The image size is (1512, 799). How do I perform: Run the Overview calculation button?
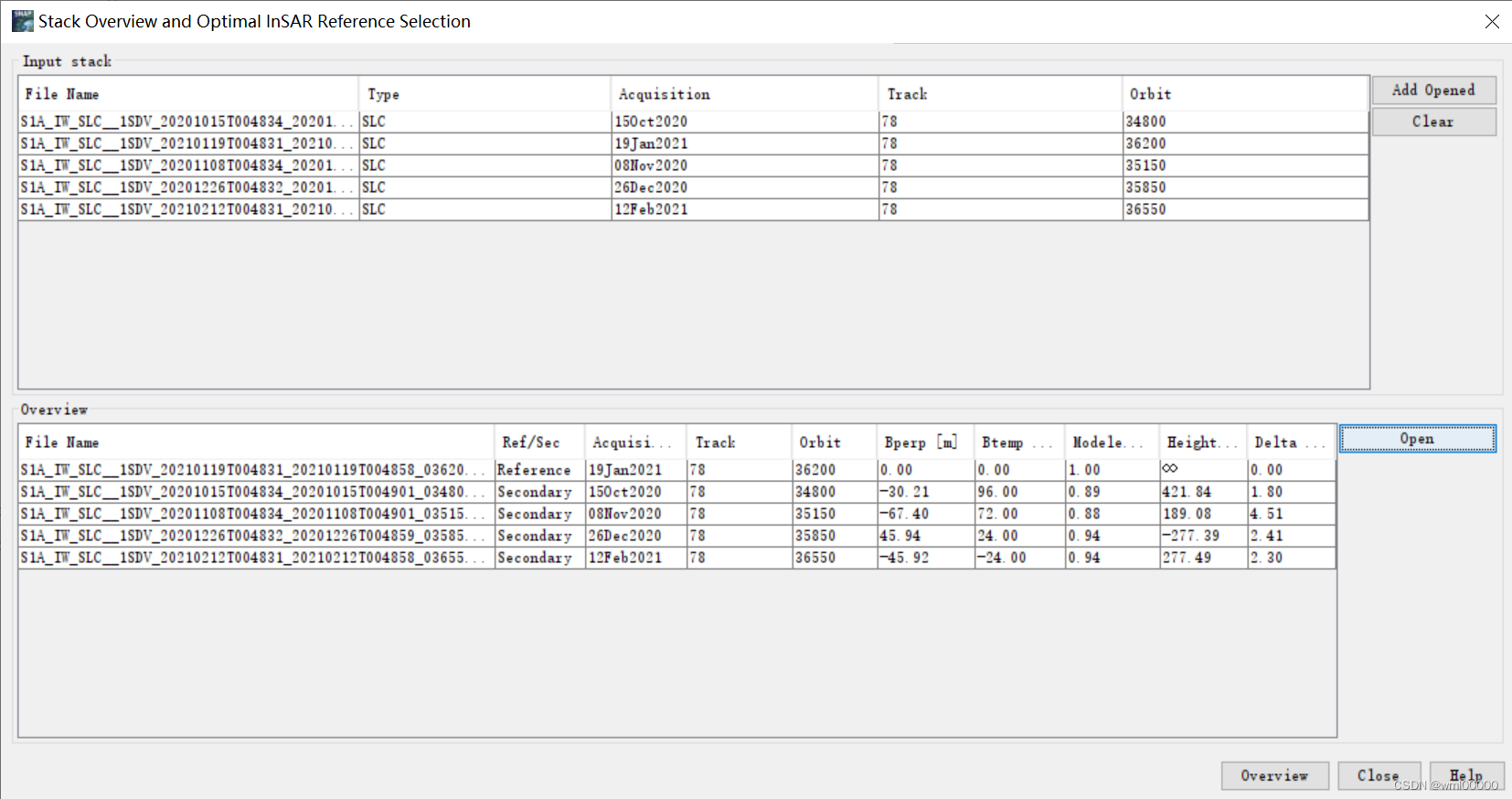[1274, 775]
